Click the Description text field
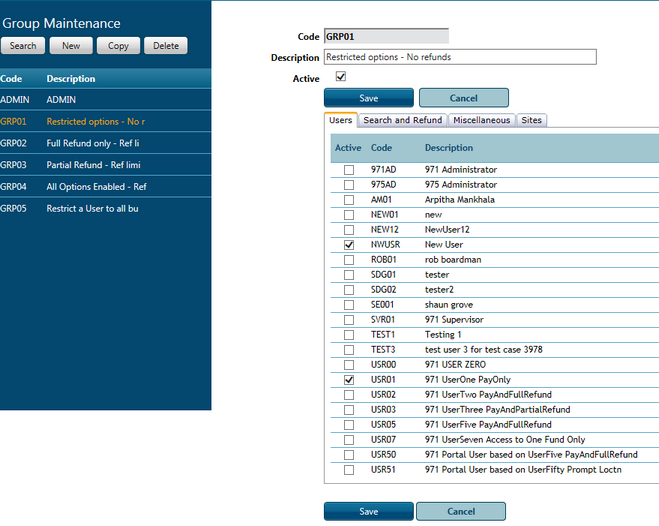This screenshot has height=526, width=659. pos(460,57)
